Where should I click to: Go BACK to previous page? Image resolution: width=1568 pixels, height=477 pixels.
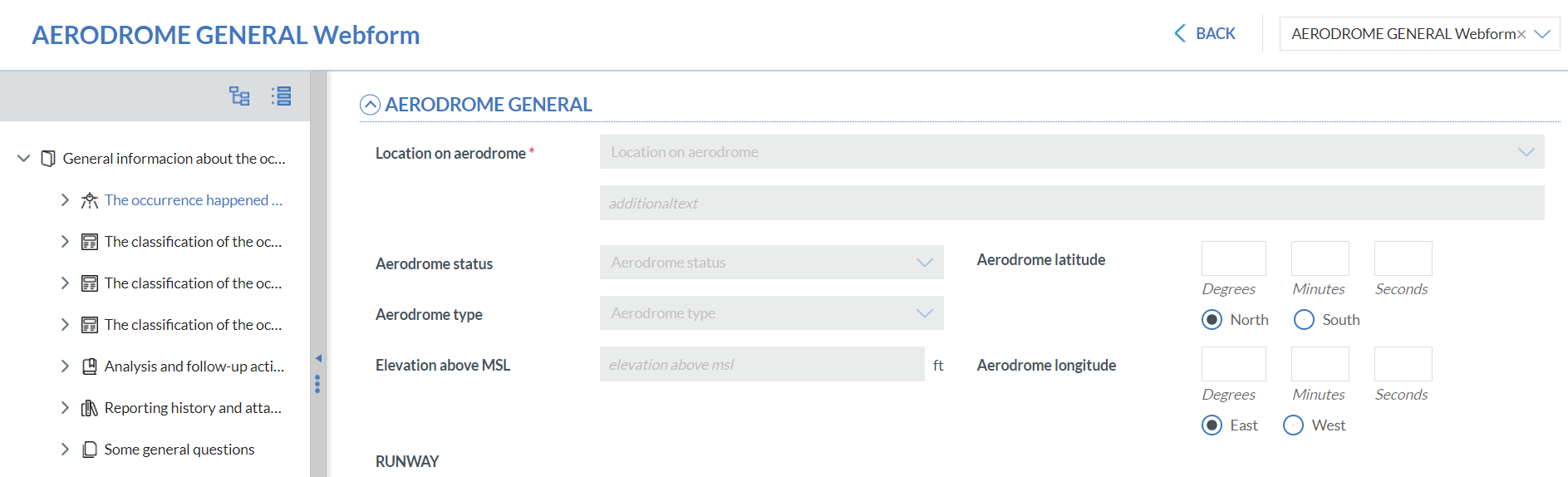pyautogui.click(x=1204, y=34)
